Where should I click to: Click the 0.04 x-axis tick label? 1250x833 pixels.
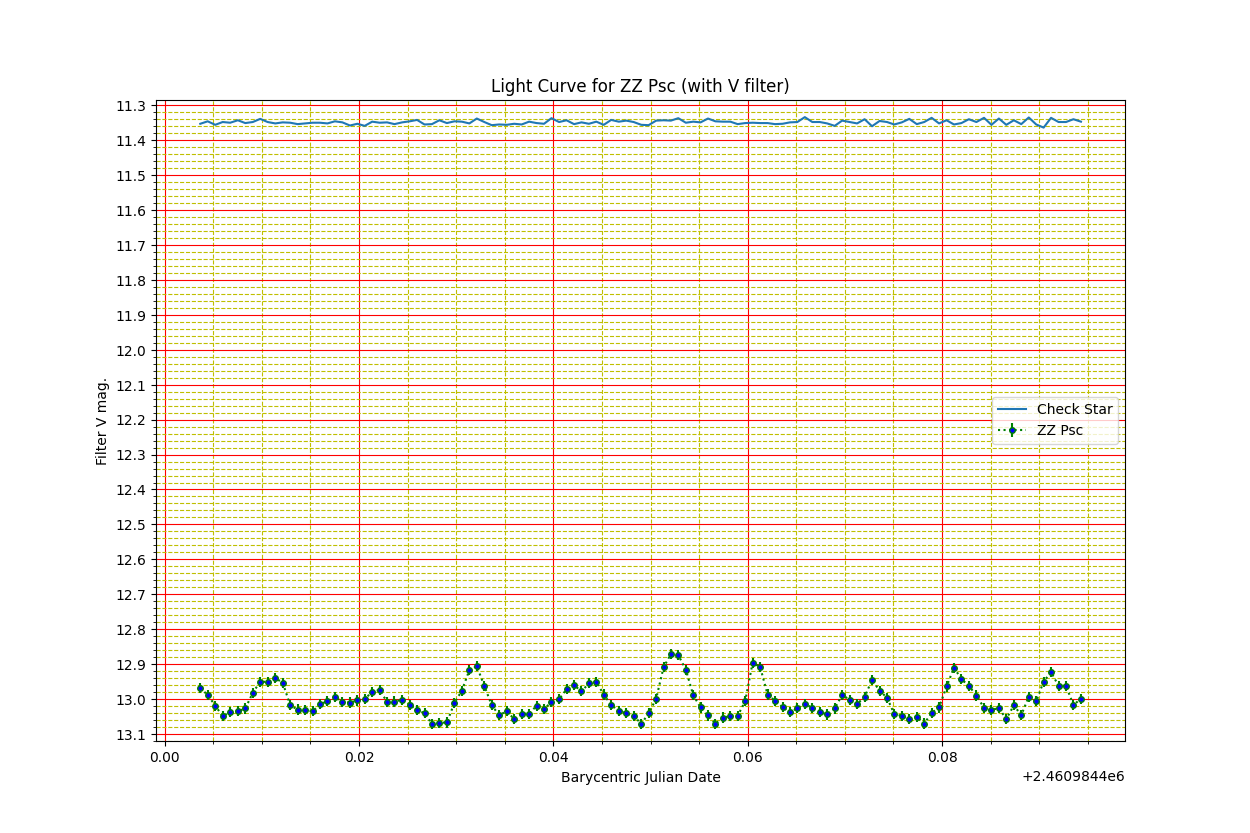click(x=553, y=757)
